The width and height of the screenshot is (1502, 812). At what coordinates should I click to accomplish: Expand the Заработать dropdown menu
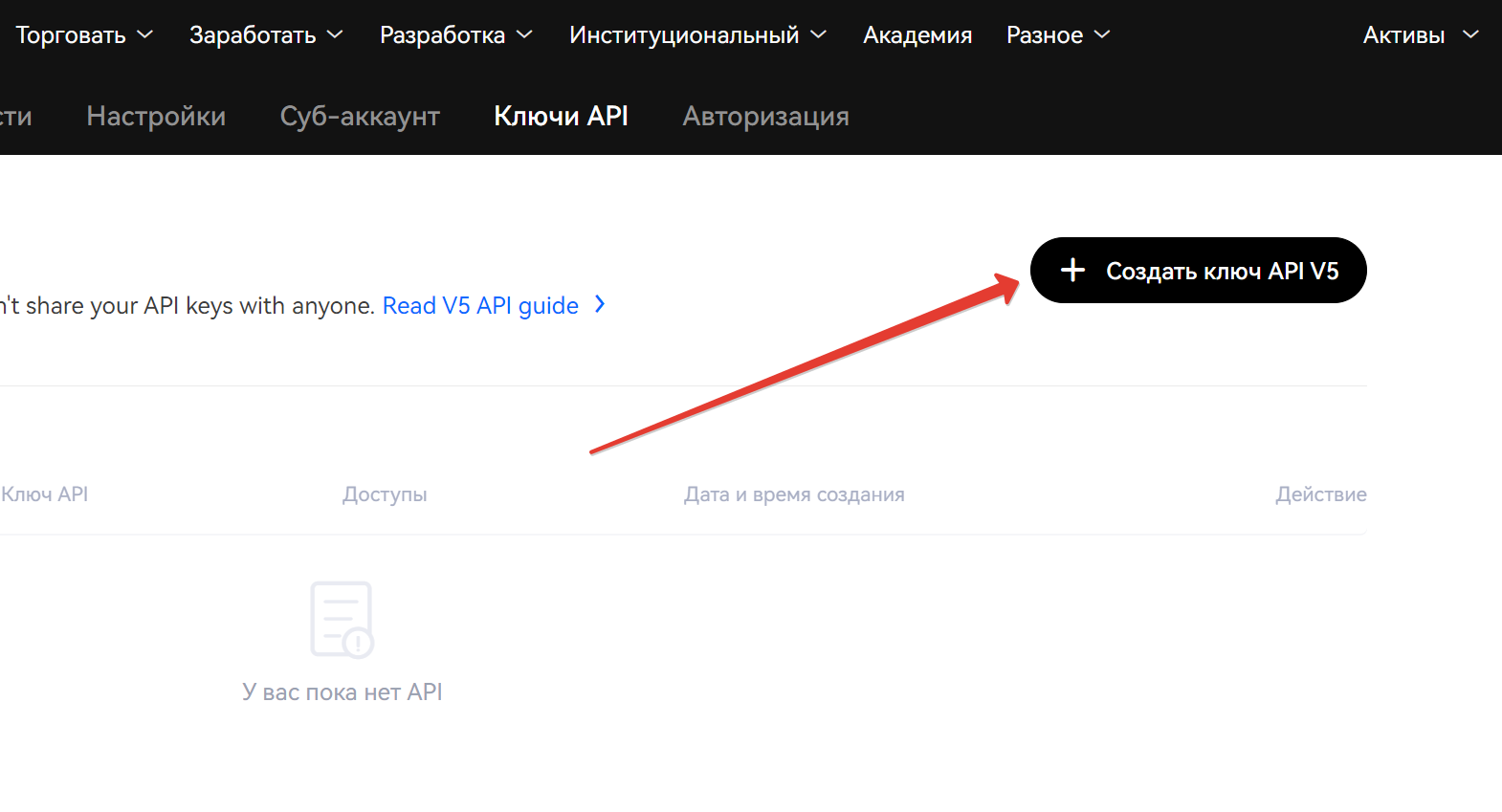coord(266,35)
